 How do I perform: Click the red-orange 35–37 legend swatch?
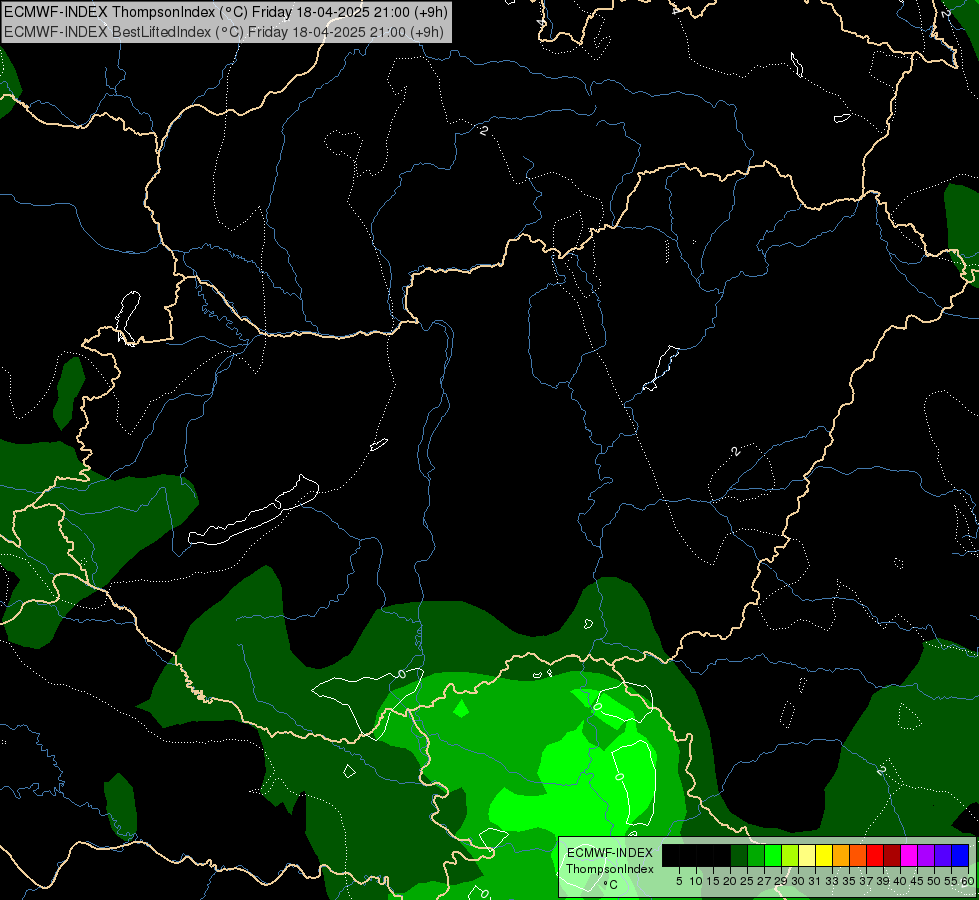point(858,855)
